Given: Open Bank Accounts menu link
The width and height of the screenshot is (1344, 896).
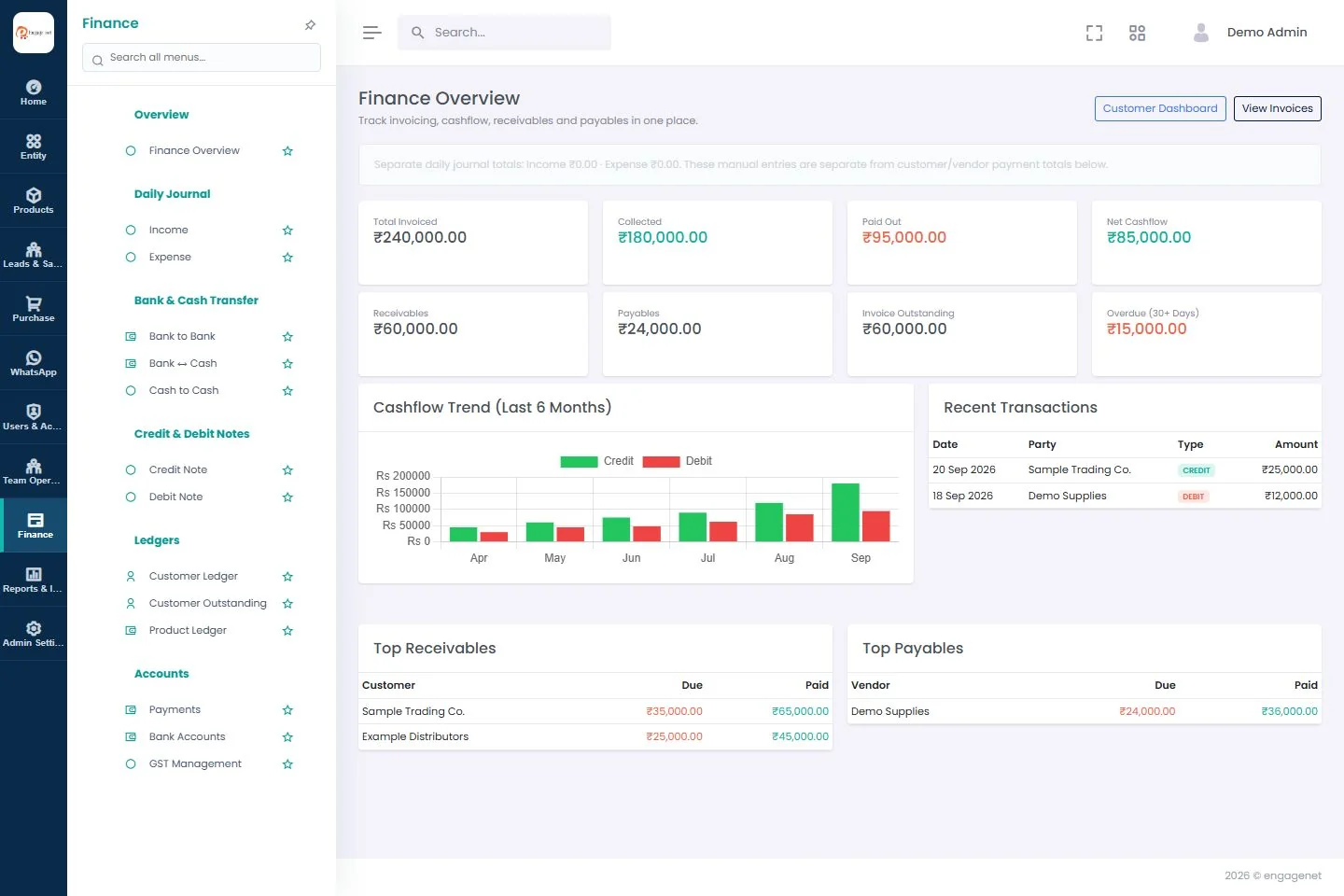Looking at the screenshot, I should pos(187,736).
